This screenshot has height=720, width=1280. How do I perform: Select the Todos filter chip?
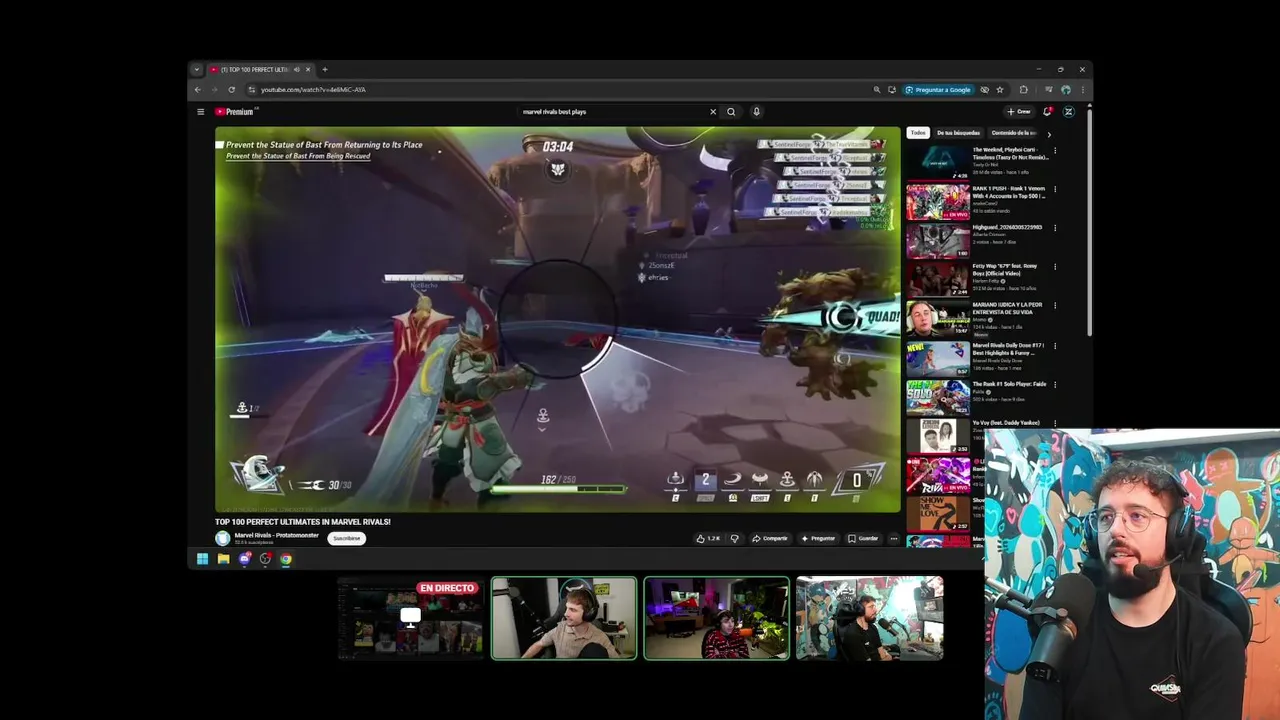click(918, 133)
